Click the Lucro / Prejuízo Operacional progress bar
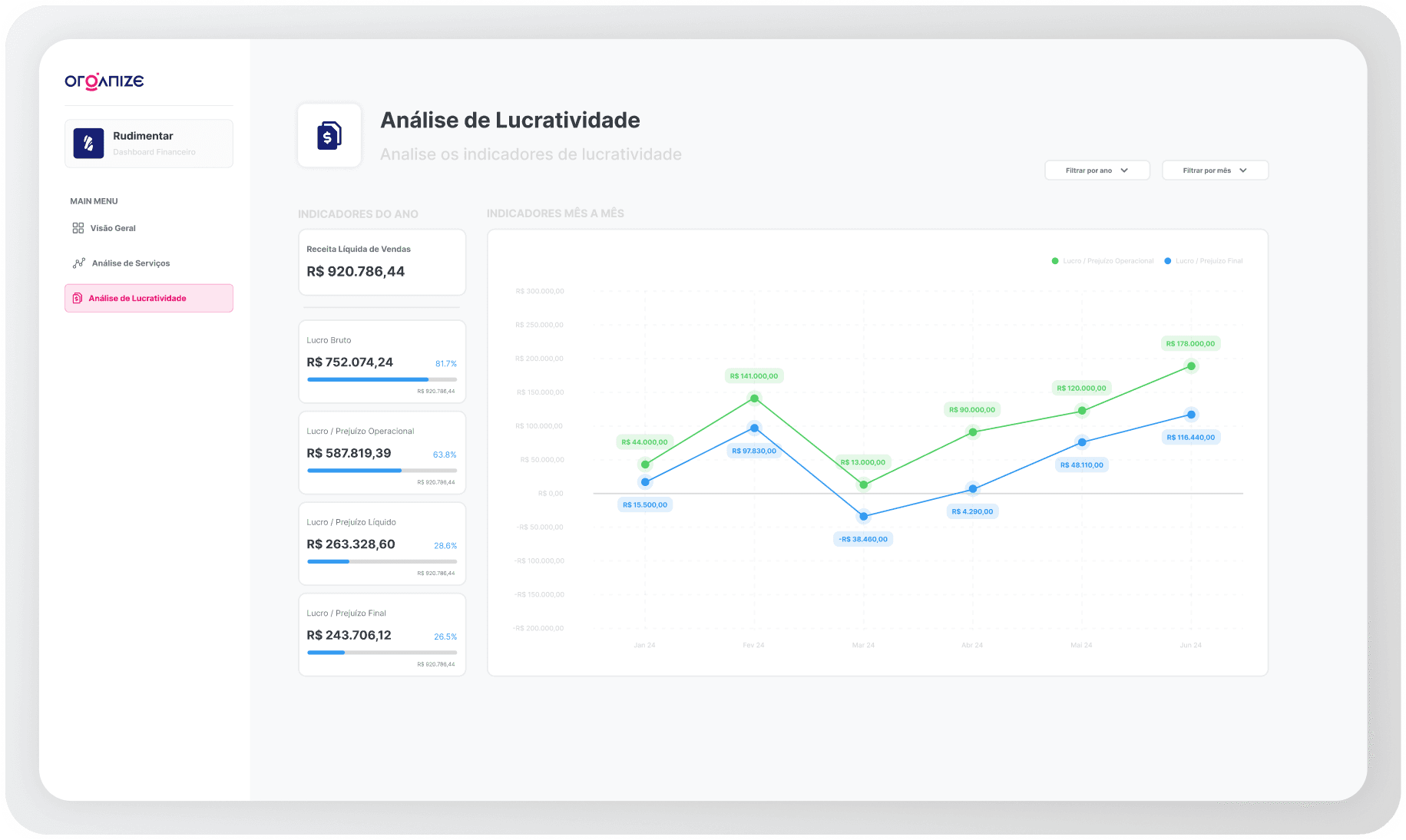Screen dimensions: 1406x840 pos(382,471)
